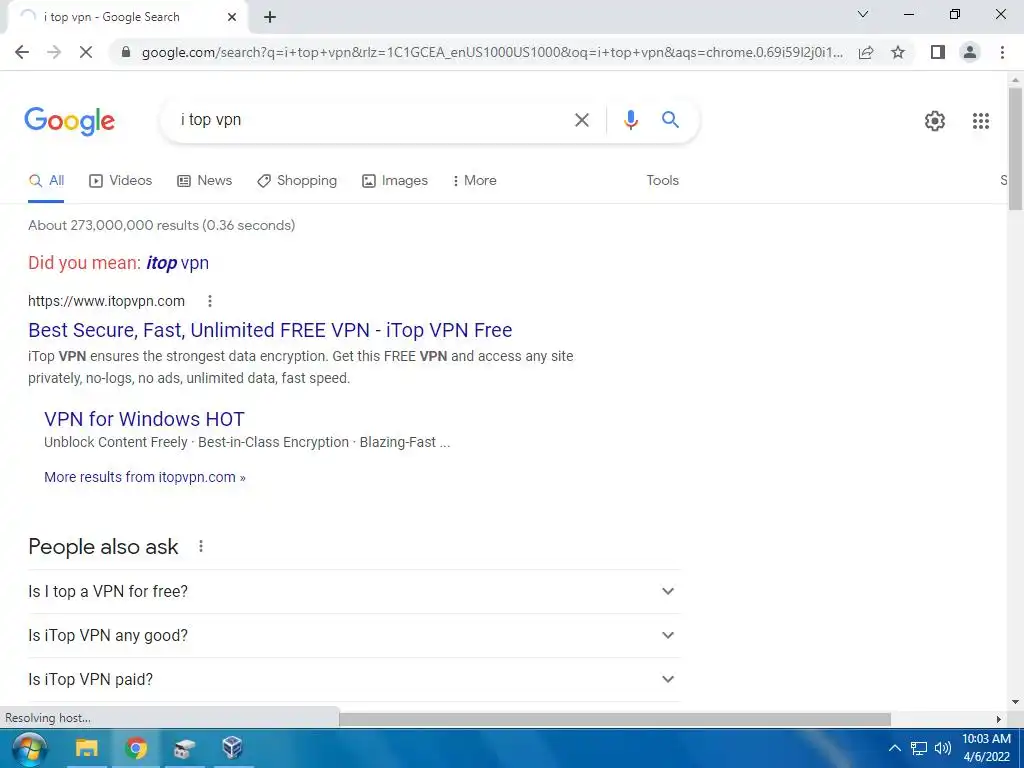Switch to Videos results
Viewport: 1024px width, 768px height.
[x=120, y=181]
